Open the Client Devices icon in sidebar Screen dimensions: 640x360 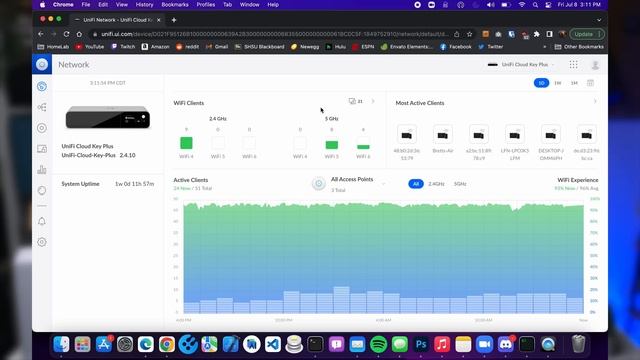[42, 149]
